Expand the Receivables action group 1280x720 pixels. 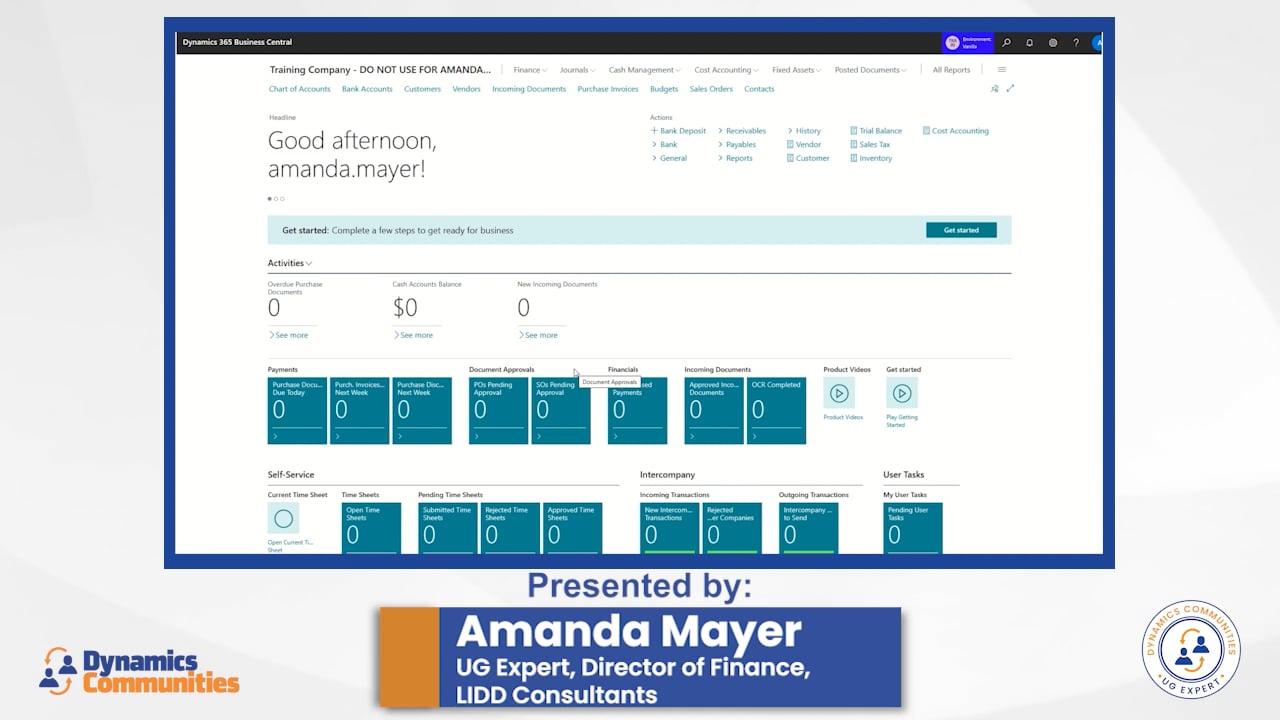pos(742,131)
